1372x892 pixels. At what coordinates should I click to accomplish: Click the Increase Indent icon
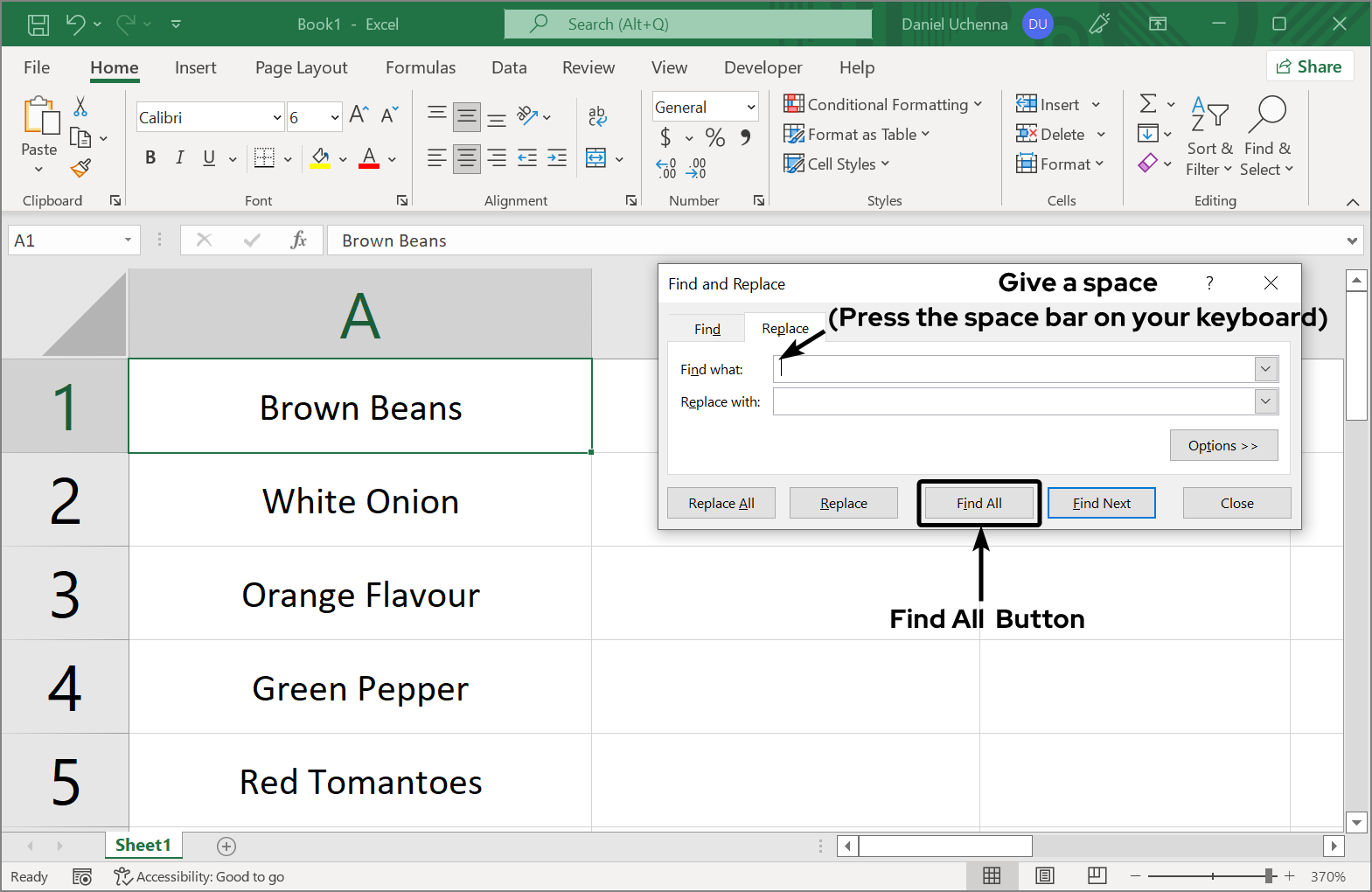coord(557,158)
